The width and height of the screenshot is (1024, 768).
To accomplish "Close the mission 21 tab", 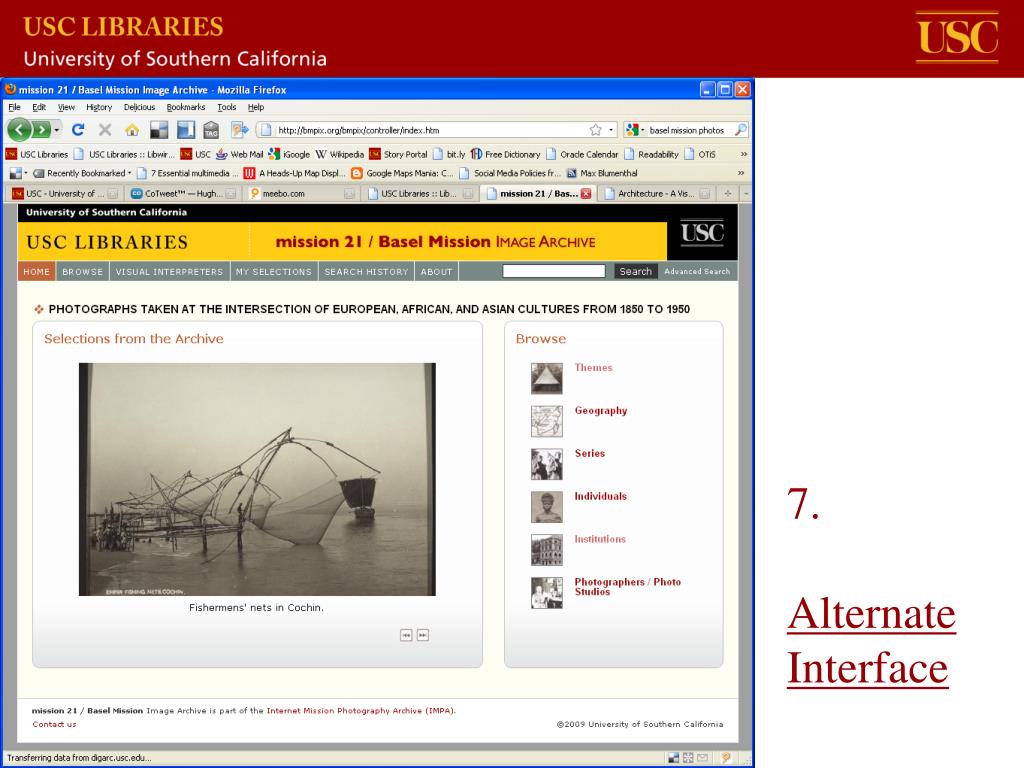I will coord(586,193).
